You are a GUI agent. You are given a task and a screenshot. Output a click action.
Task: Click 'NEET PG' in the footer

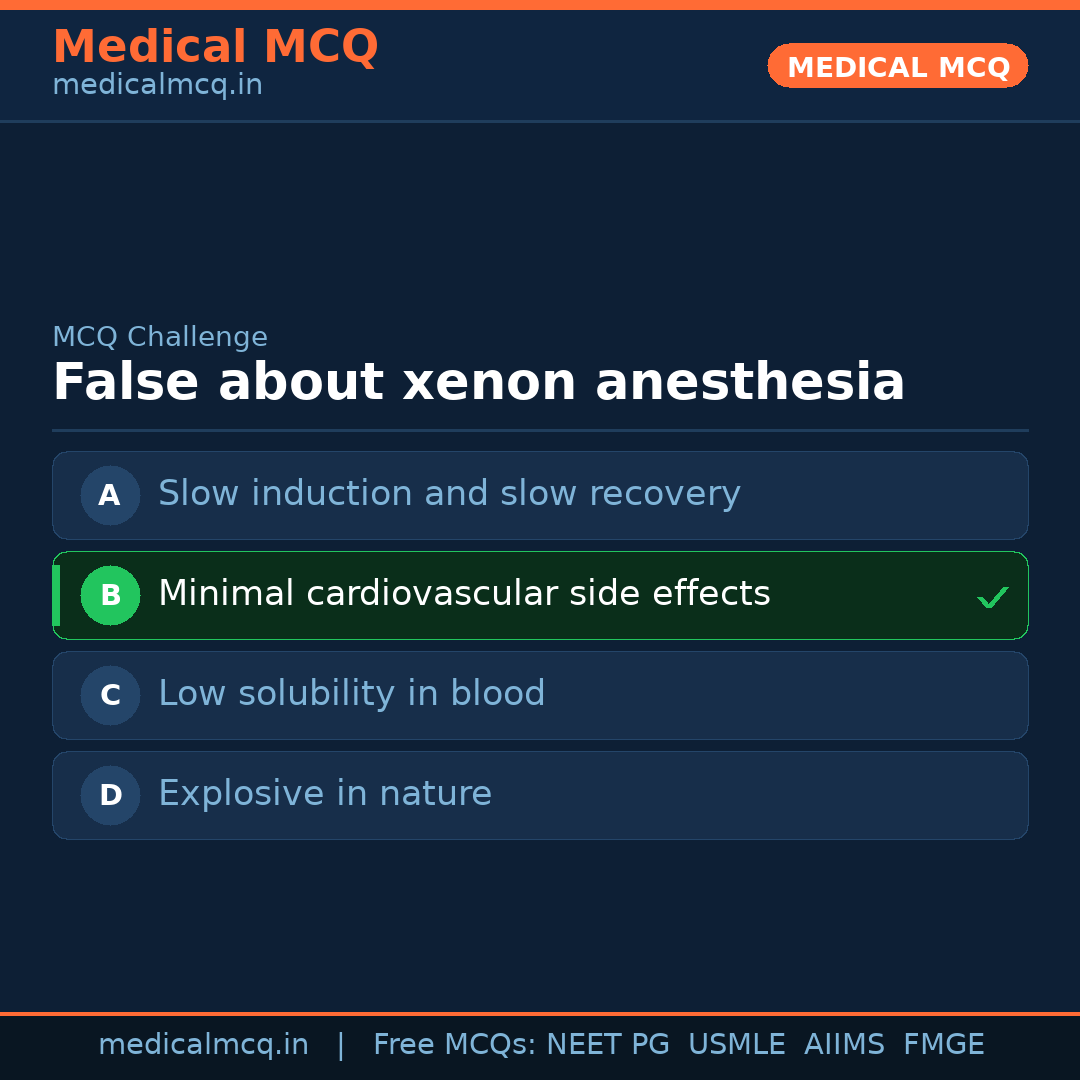(608, 1045)
